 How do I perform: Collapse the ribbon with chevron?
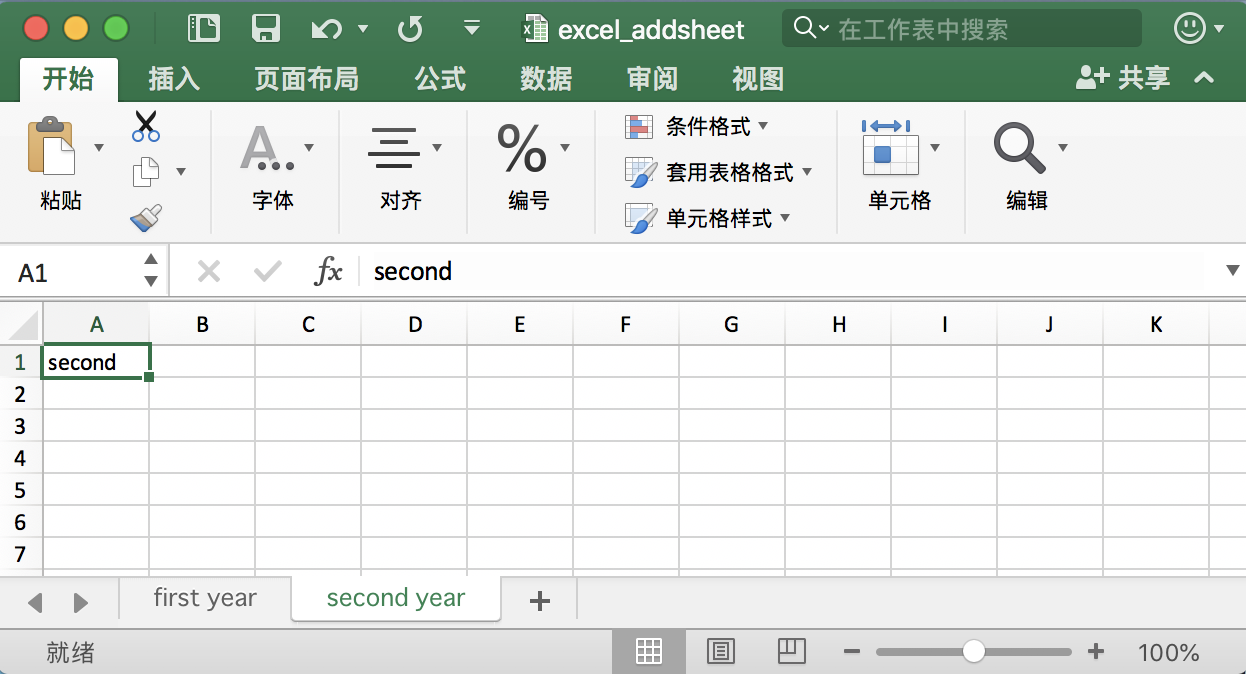(x=1205, y=78)
